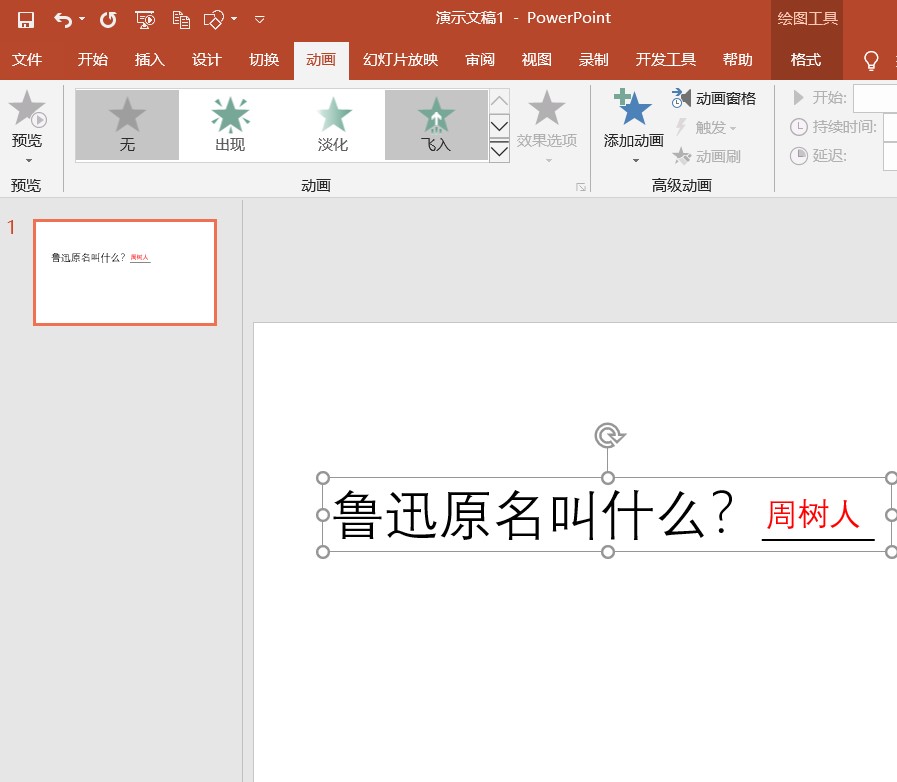Viewport: 897px width, 782px height.
Task: Switch to the 幻灯片放映 ribbon tab
Action: coord(400,59)
